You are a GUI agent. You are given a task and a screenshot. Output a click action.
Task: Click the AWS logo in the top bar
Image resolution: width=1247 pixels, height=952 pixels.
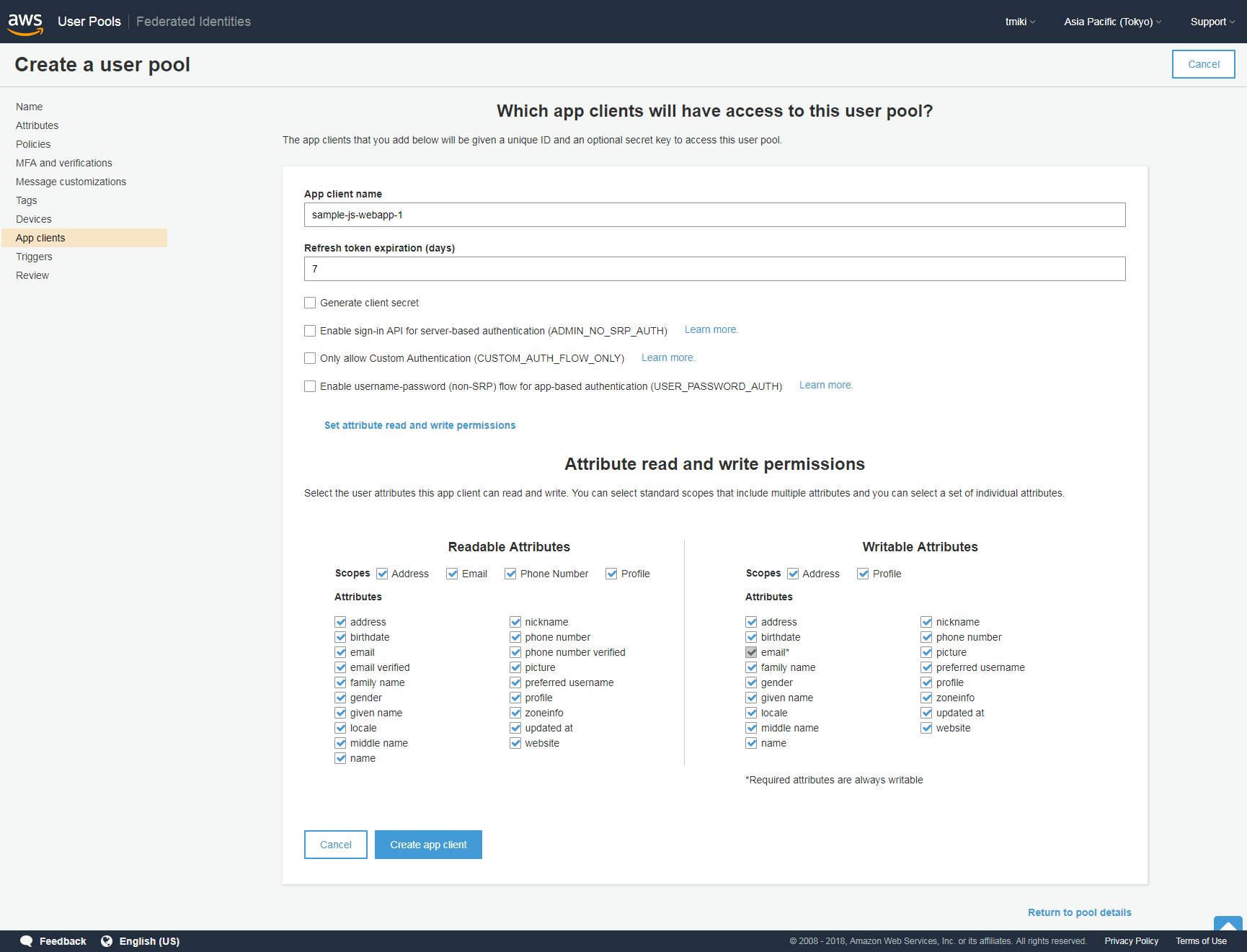coord(25,22)
